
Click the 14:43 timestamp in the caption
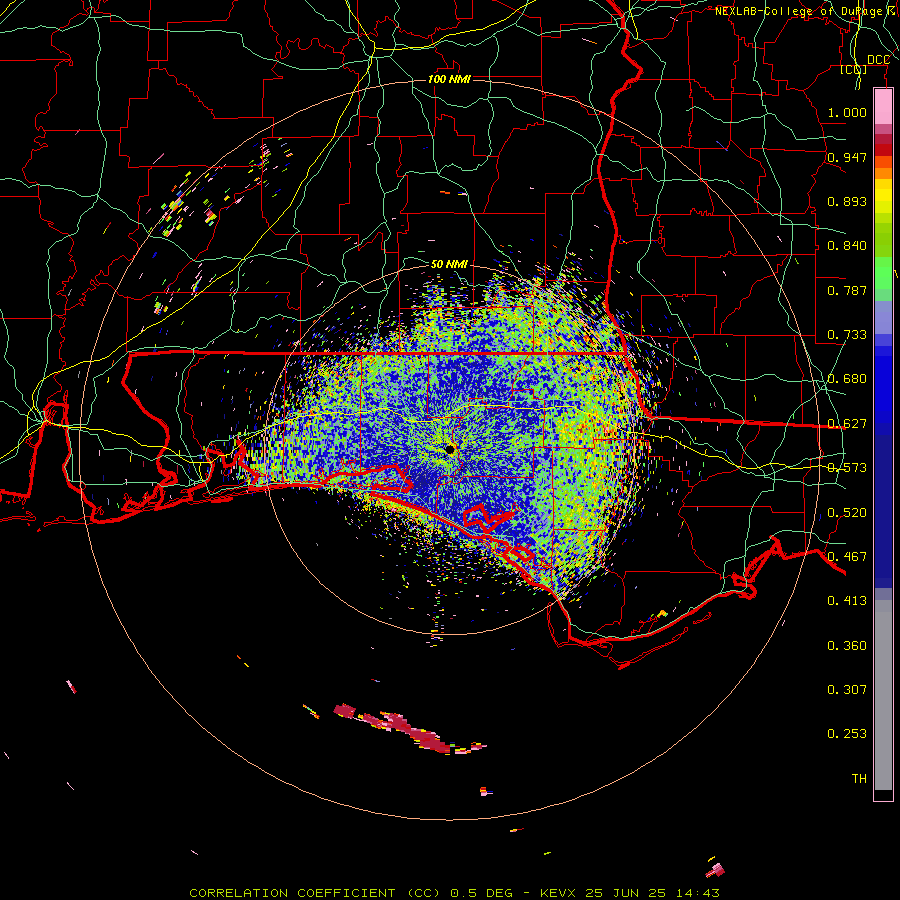click(x=699, y=893)
